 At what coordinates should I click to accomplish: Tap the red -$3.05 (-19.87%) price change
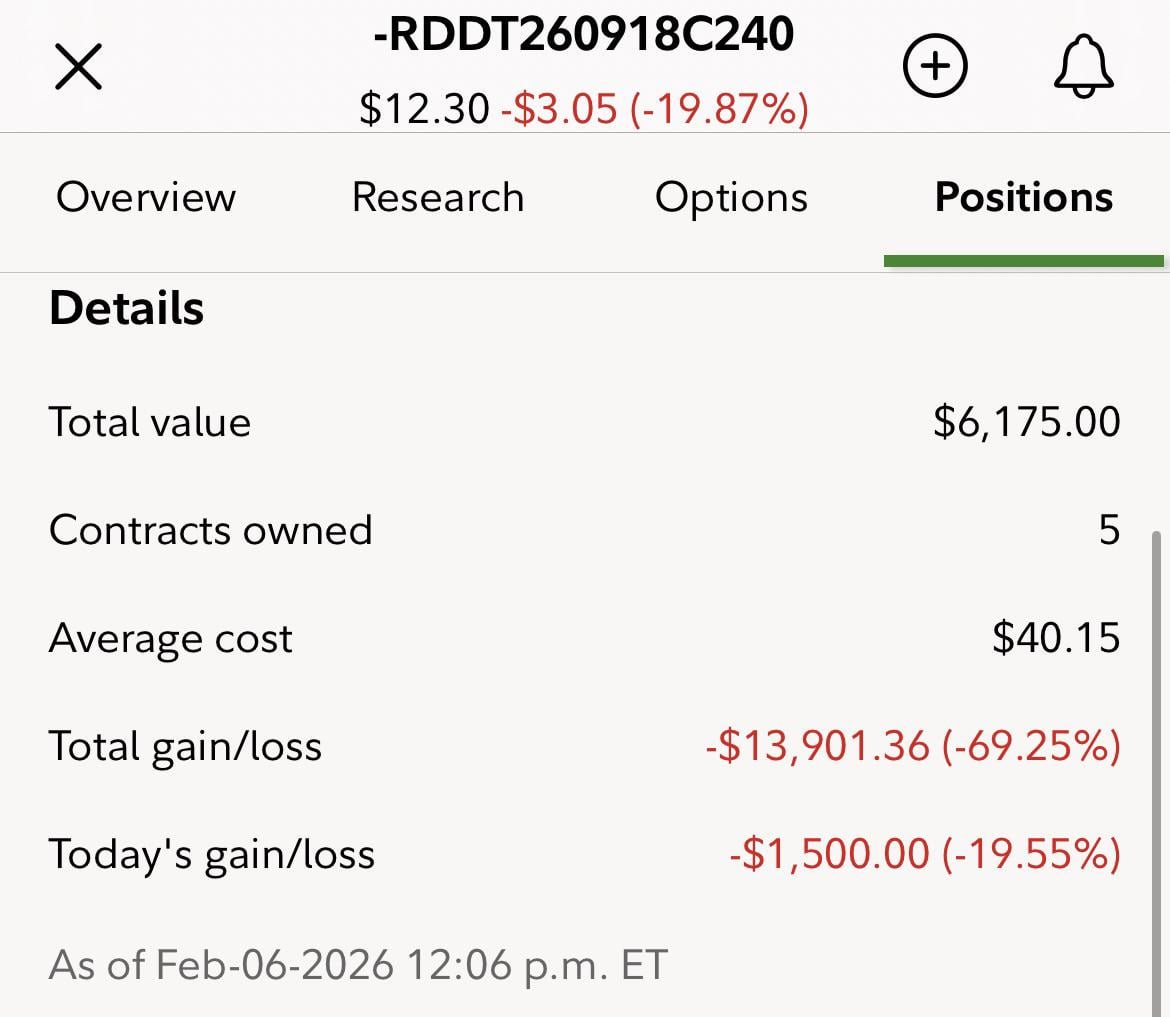coord(654,108)
